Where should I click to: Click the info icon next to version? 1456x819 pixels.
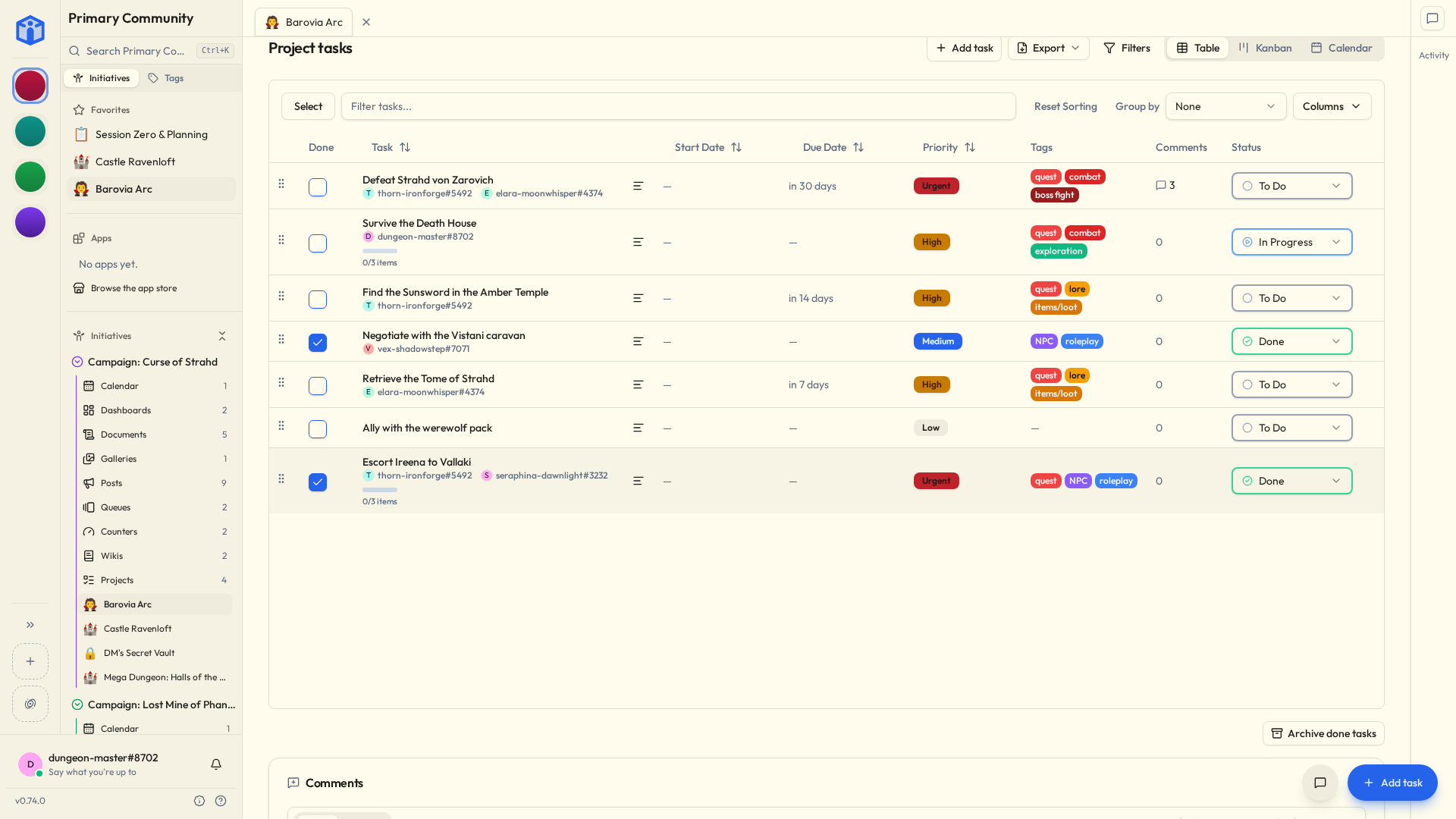[x=199, y=801]
